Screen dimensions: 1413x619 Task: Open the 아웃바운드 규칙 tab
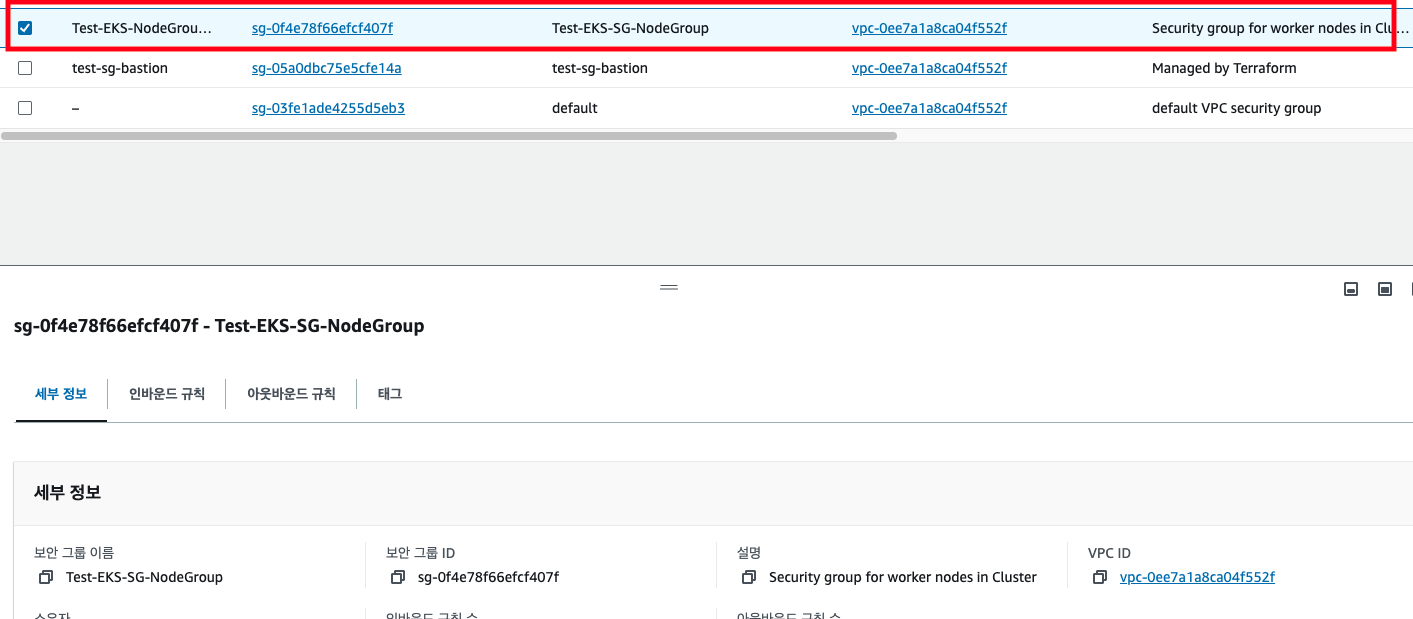click(x=291, y=394)
